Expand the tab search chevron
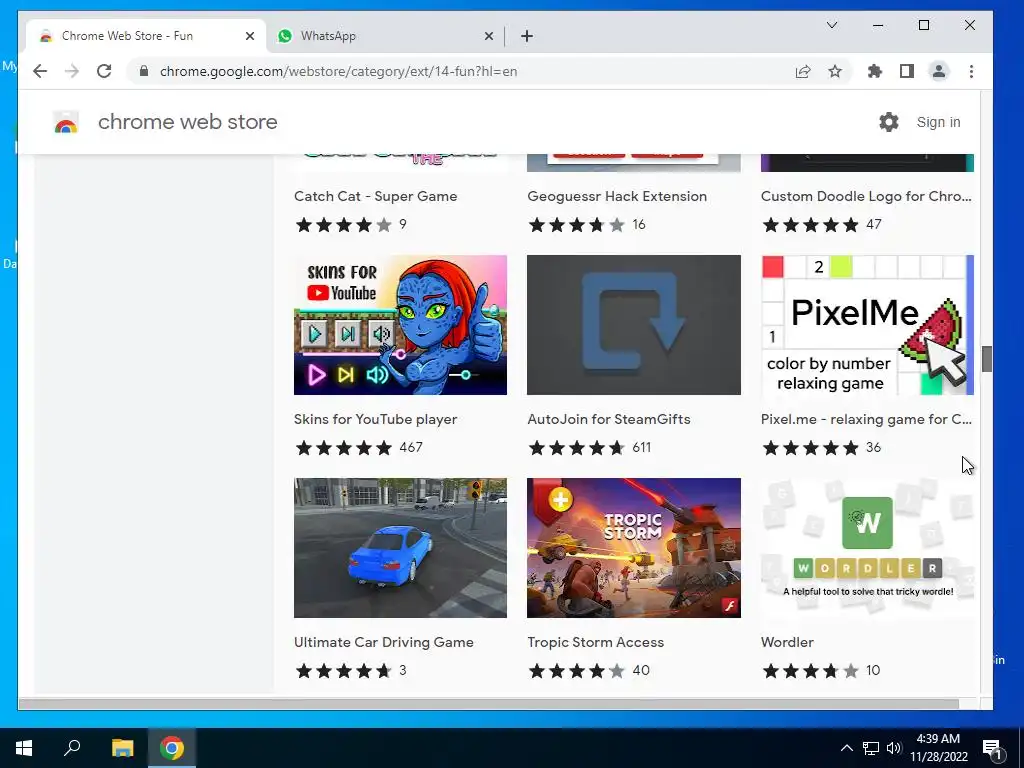 pyautogui.click(x=831, y=25)
